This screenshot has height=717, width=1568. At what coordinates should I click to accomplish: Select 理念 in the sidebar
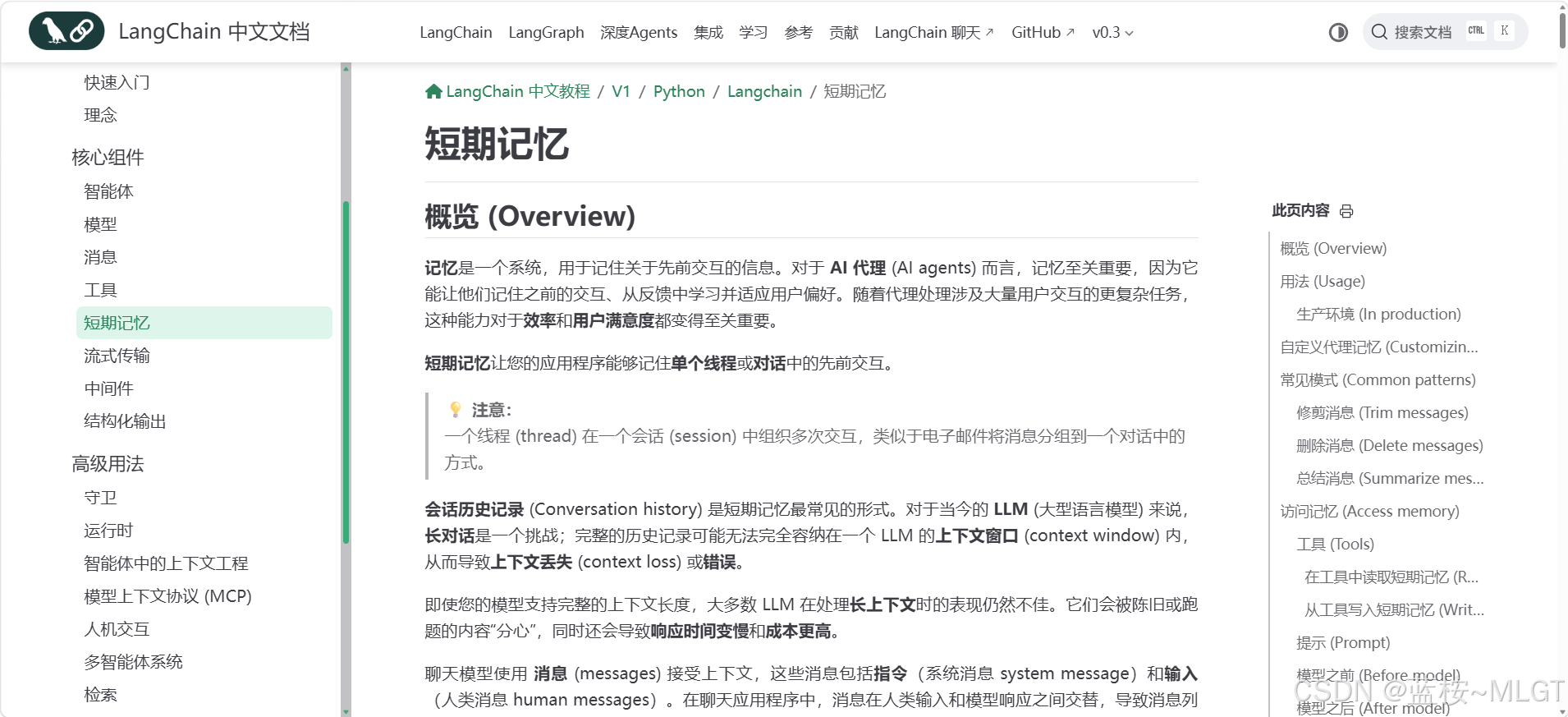pyautogui.click(x=100, y=115)
